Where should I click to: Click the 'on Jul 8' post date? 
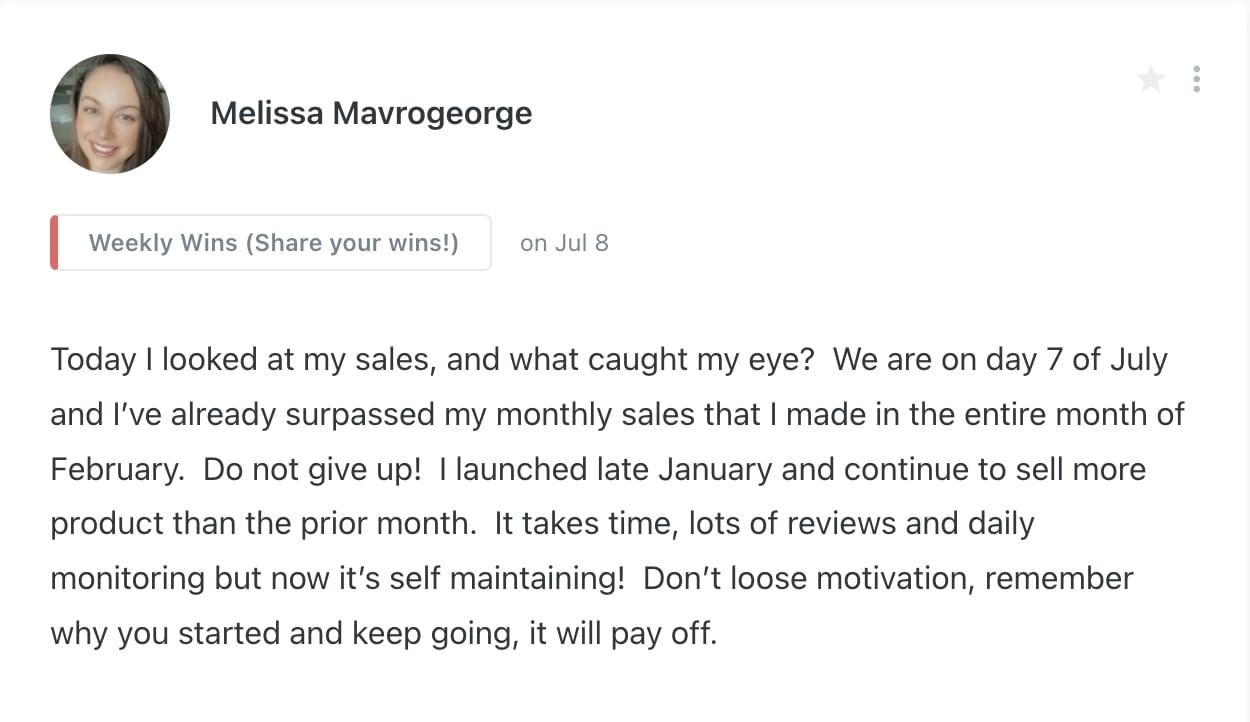[x=564, y=243]
